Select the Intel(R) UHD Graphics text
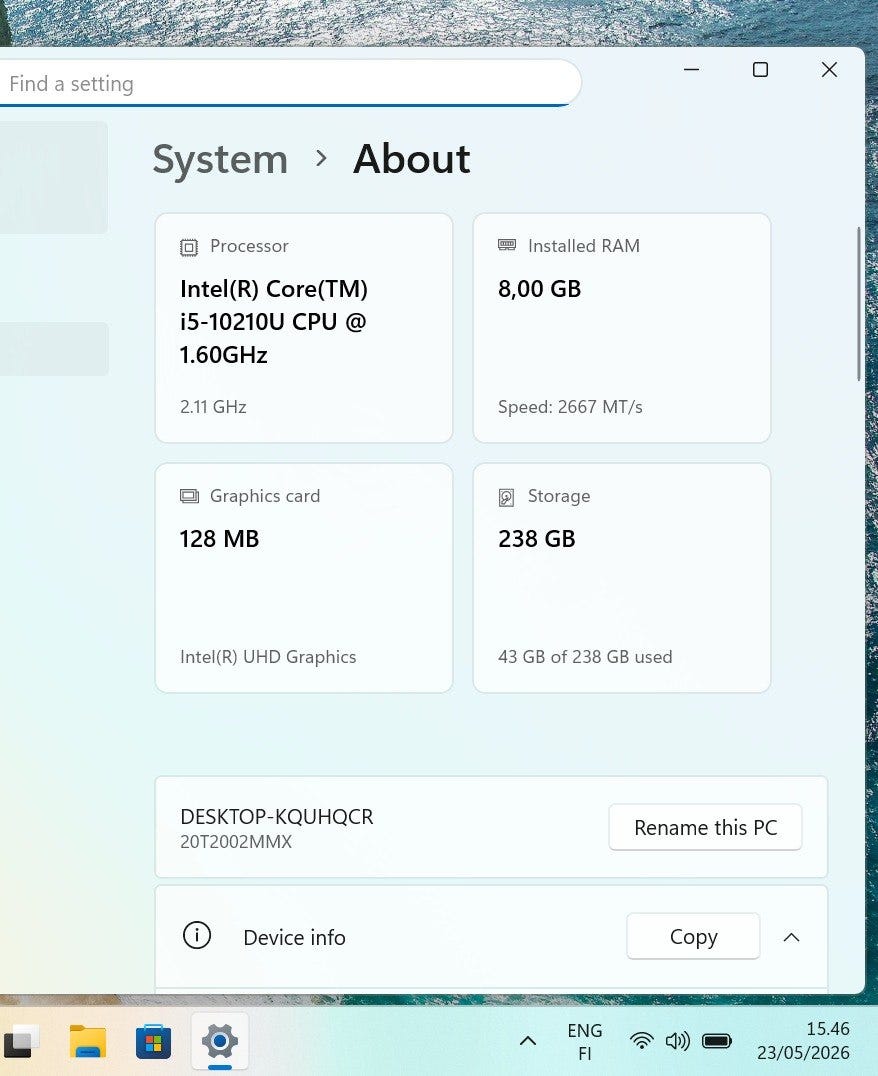Image resolution: width=878 pixels, height=1076 pixels. (268, 657)
